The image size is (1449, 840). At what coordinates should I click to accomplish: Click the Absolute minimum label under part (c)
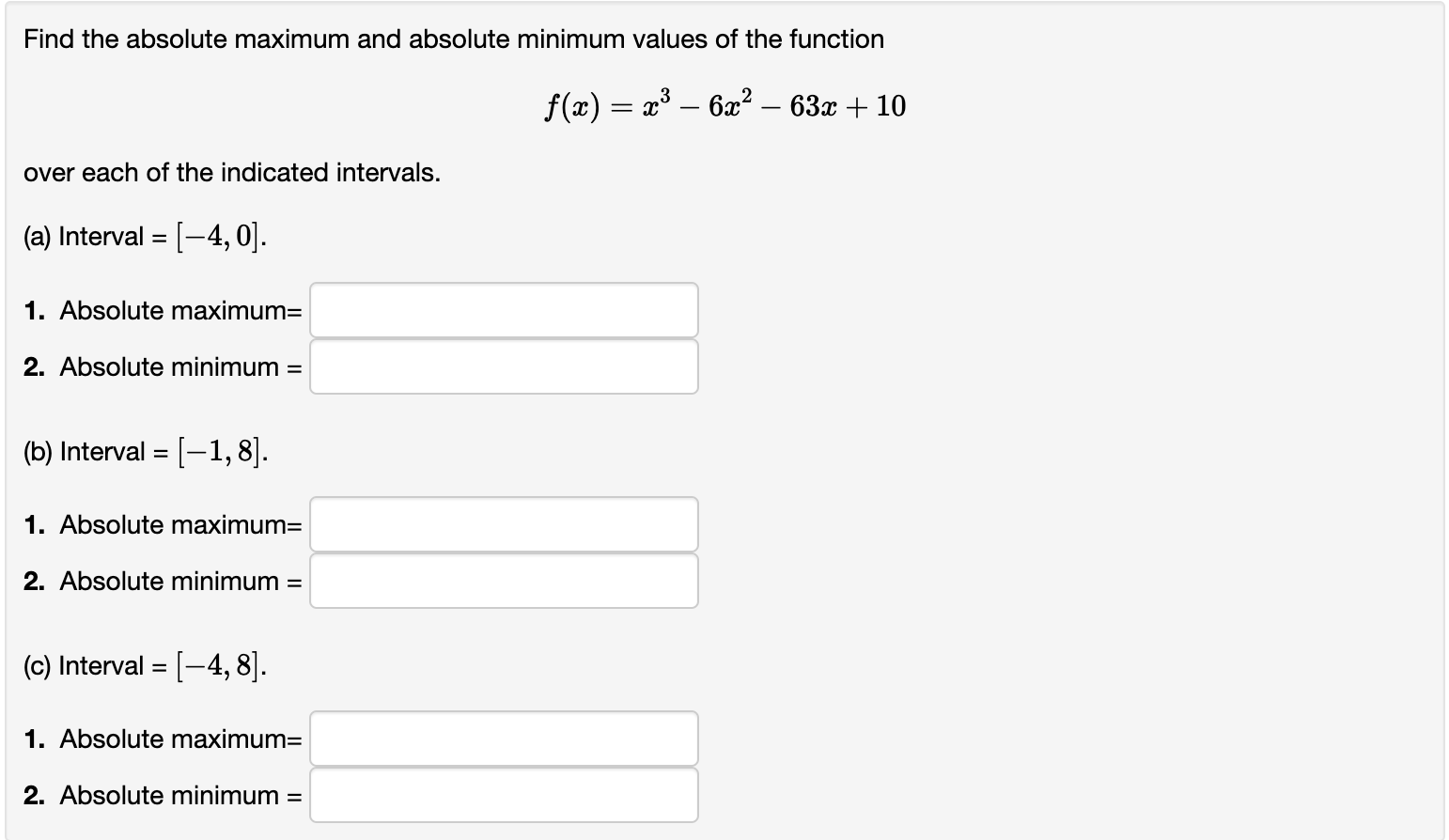point(179,795)
